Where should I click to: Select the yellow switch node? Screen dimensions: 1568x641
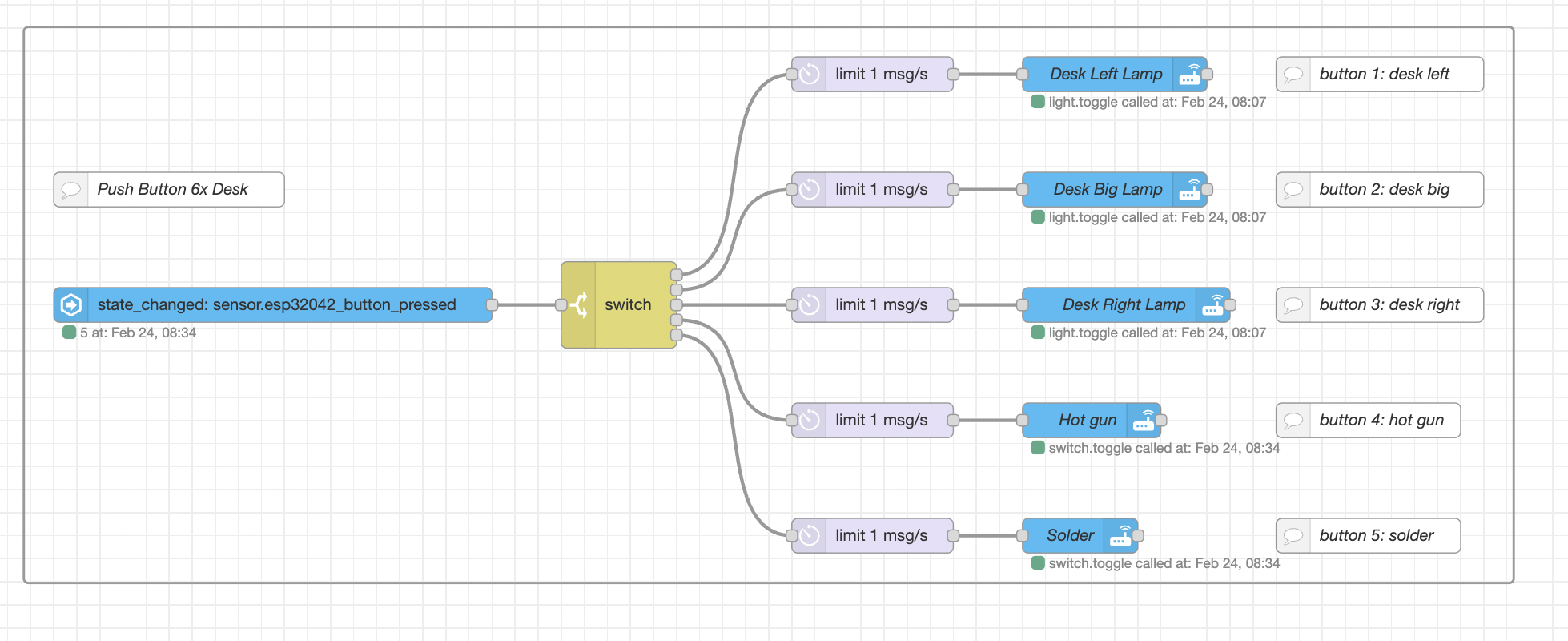coord(619,304)
